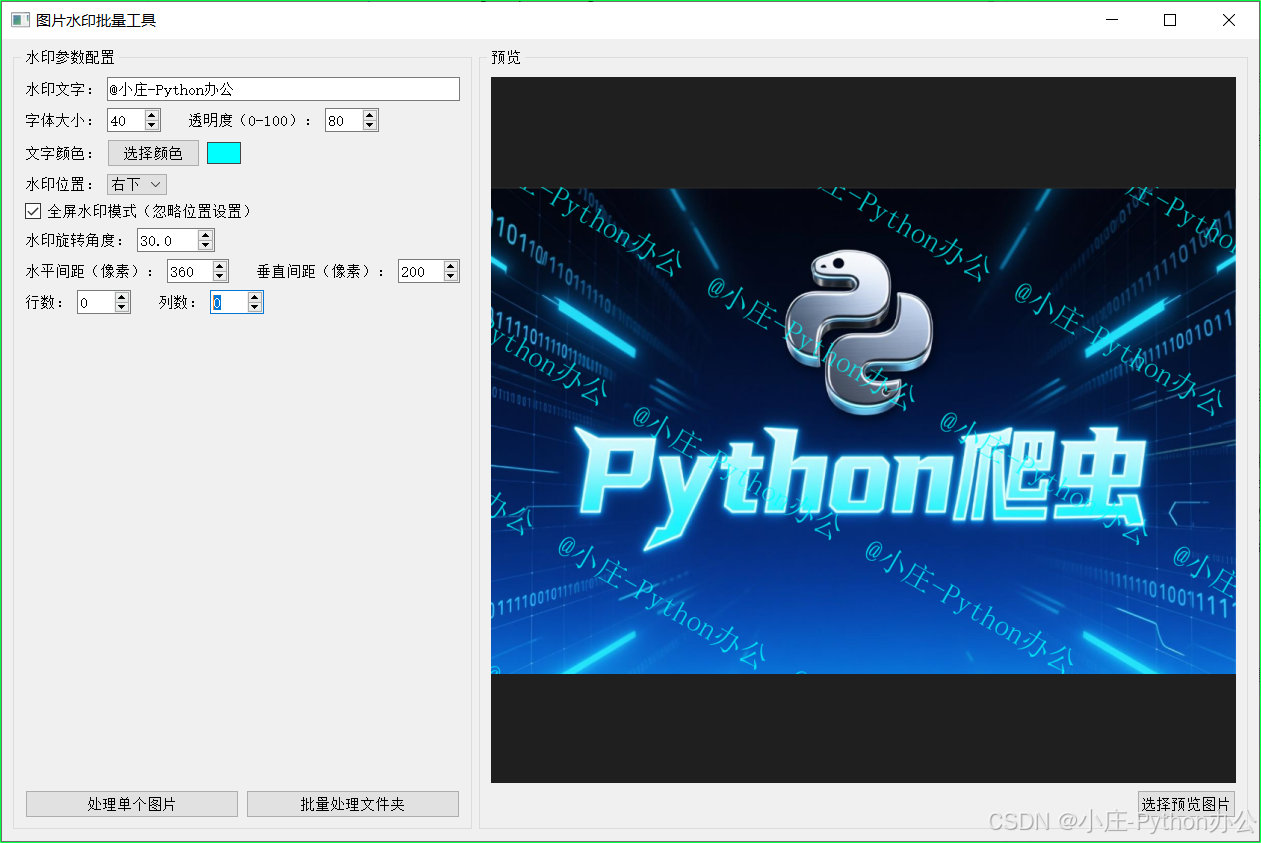Viewport: 1261px width, 843px height.
Task: Click the 水平间距 value field
Action: 190,271
